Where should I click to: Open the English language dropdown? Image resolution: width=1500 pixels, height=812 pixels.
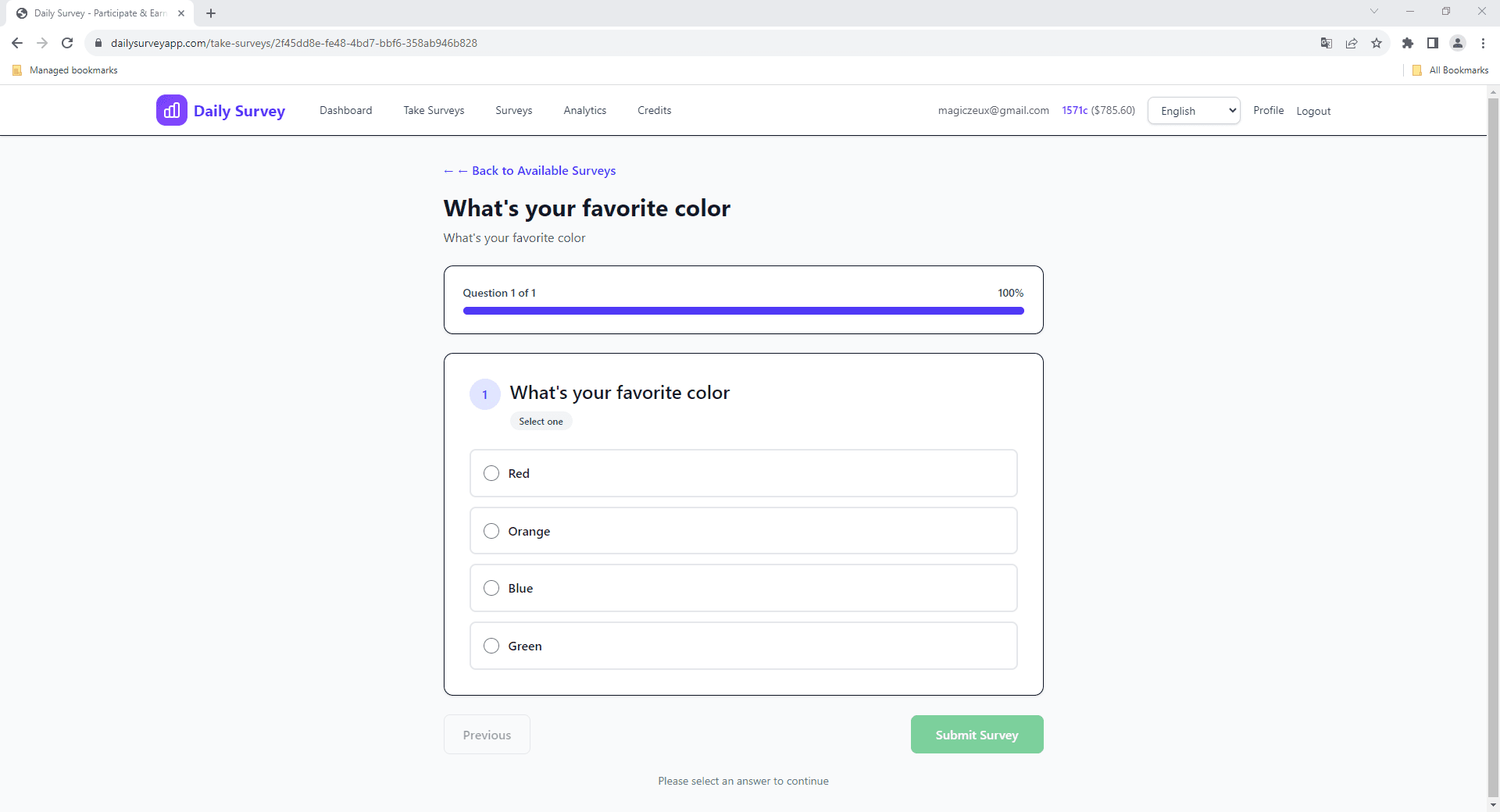pos(1193,110)
